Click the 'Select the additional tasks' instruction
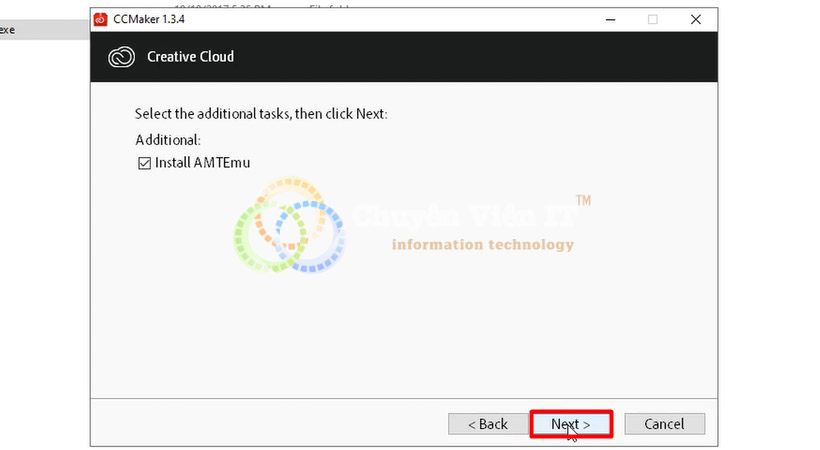Screen dimensions: 820x450 tap(261, 114)
